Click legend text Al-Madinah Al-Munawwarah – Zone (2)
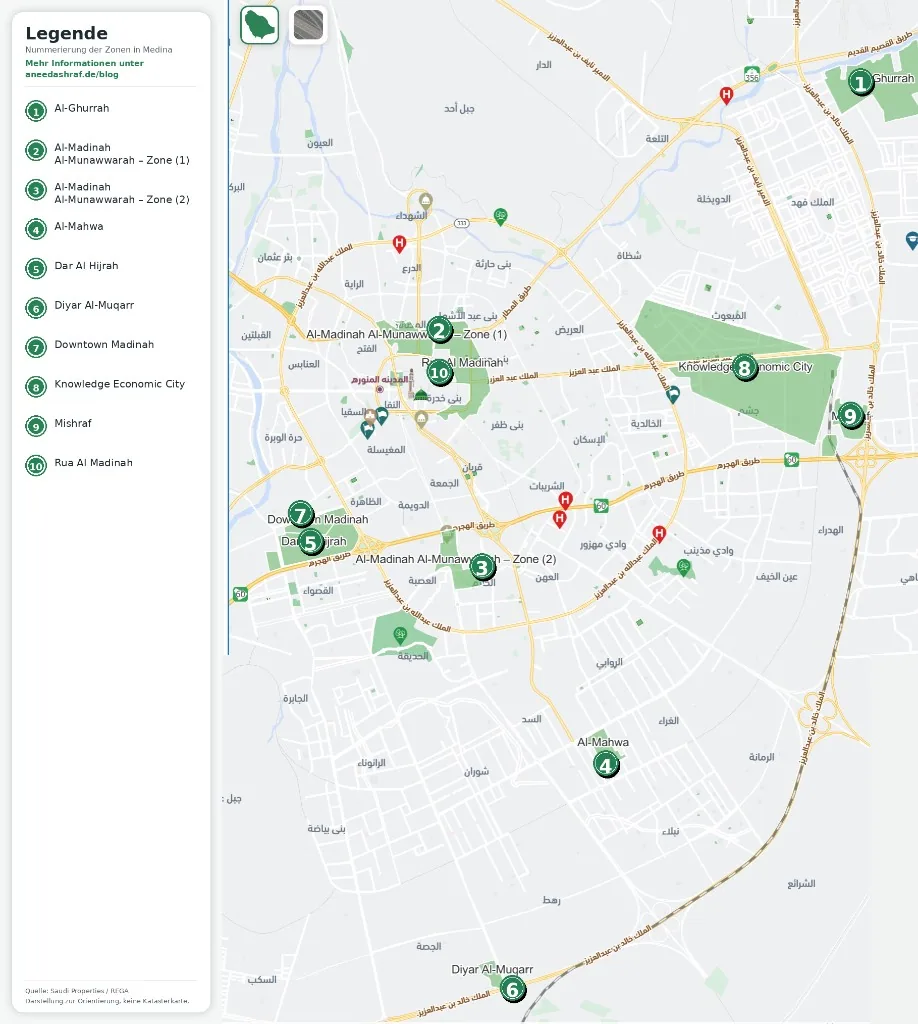This screenshot has width=918, height=1024. (x=122, y=193)
